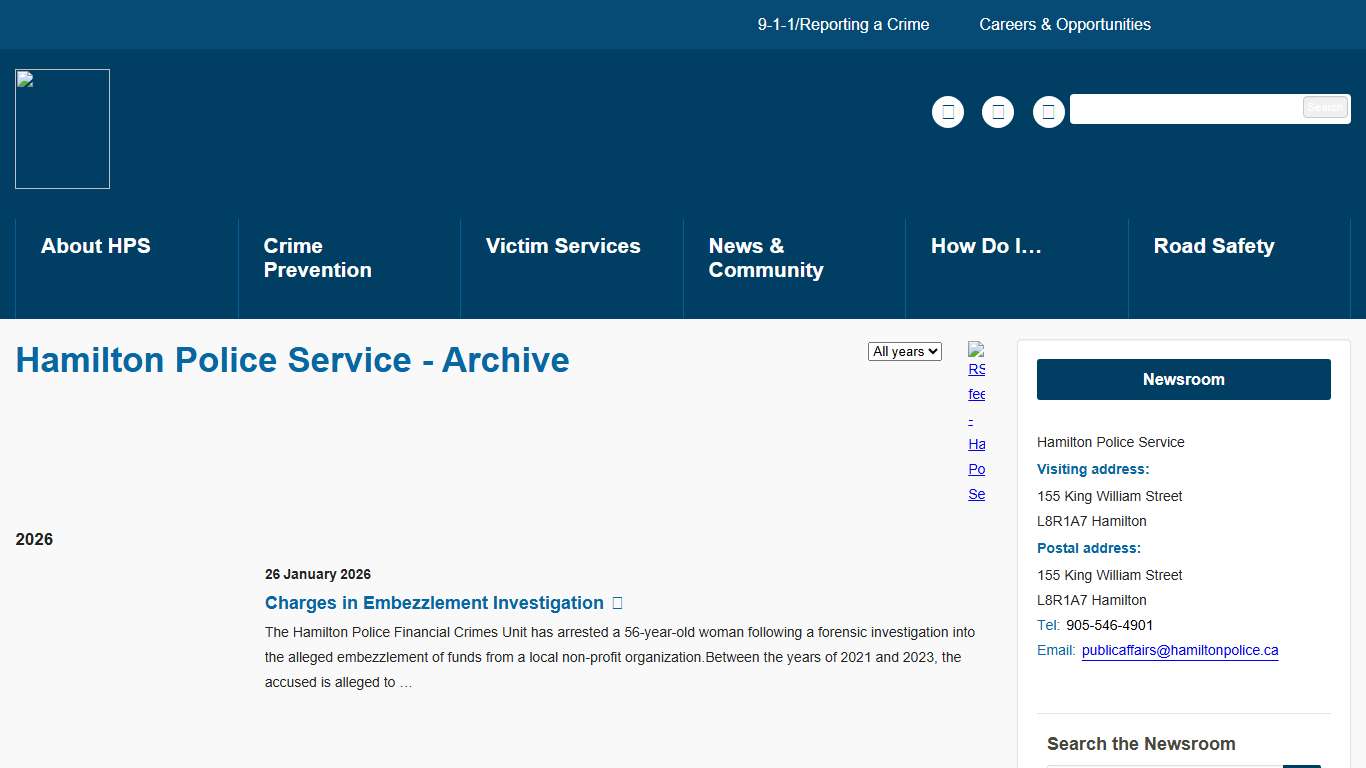This screenshot has height=768, width=1366.
Task: Change year filter using the combo box
Action: click(904, 351)
